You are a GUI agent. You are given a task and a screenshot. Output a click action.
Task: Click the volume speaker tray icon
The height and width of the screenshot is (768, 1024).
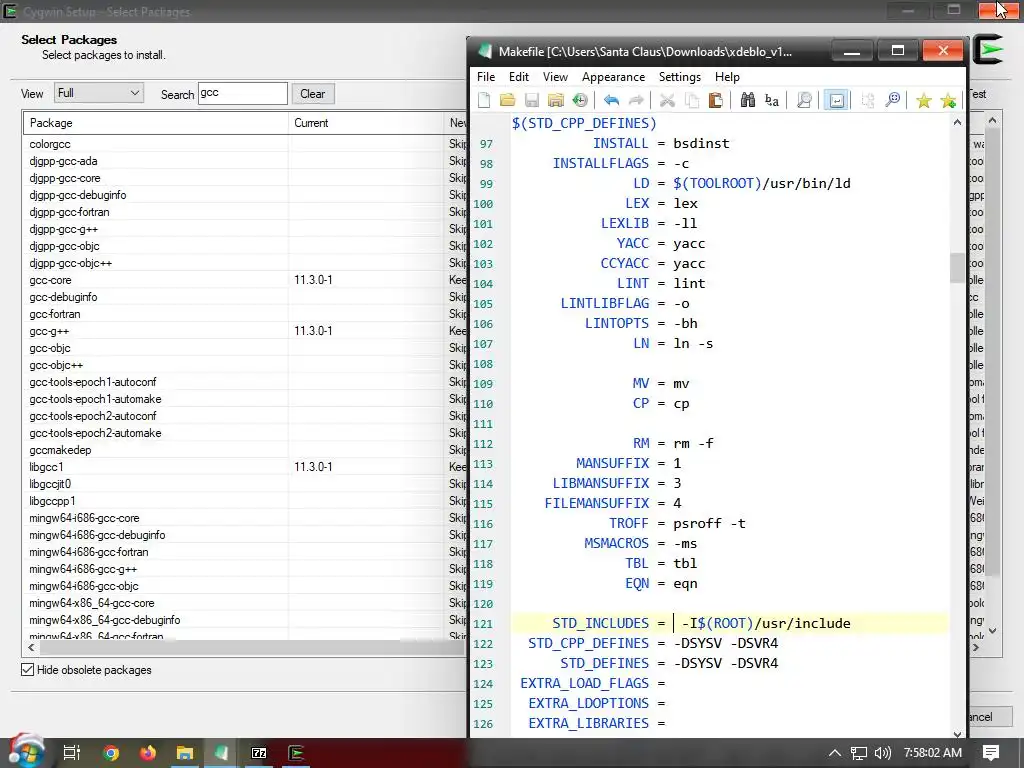click(x=883, y=753)
